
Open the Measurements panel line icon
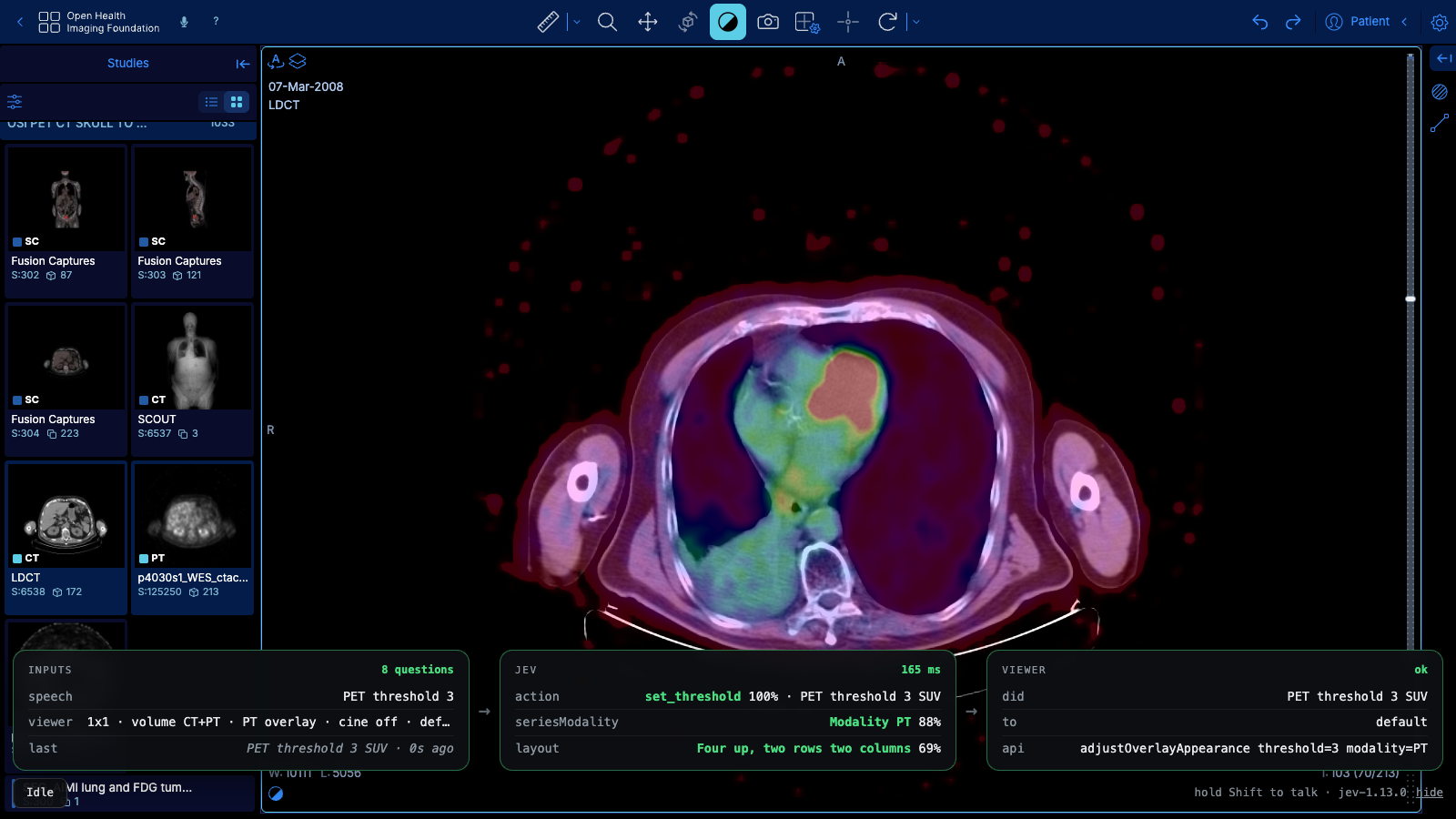[x=1440, y=124]
